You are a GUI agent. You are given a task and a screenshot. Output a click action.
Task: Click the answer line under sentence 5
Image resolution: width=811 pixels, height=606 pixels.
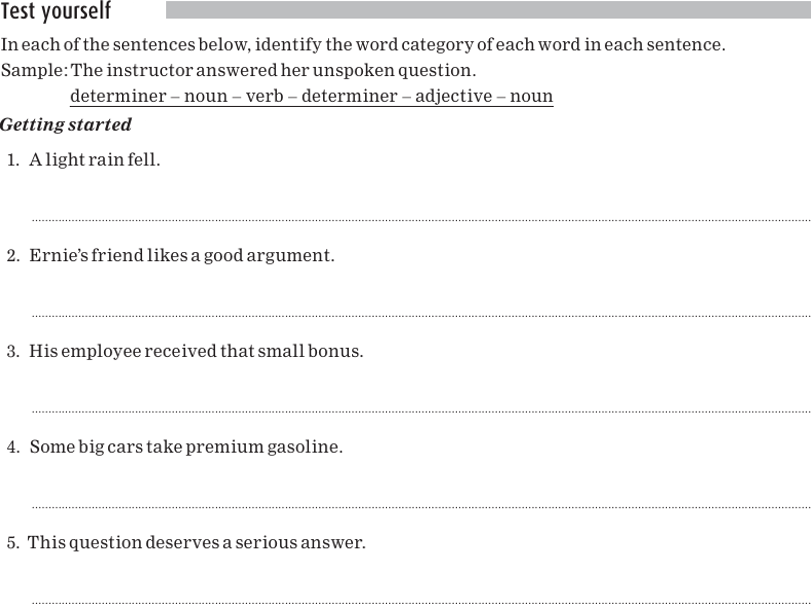point(420,601)
